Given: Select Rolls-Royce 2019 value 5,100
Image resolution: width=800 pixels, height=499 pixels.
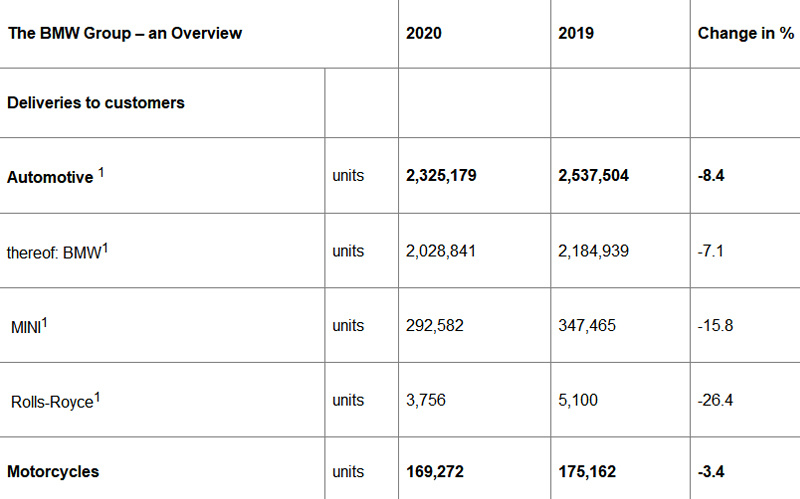Looking at the screenshot, I should point(578,400).
